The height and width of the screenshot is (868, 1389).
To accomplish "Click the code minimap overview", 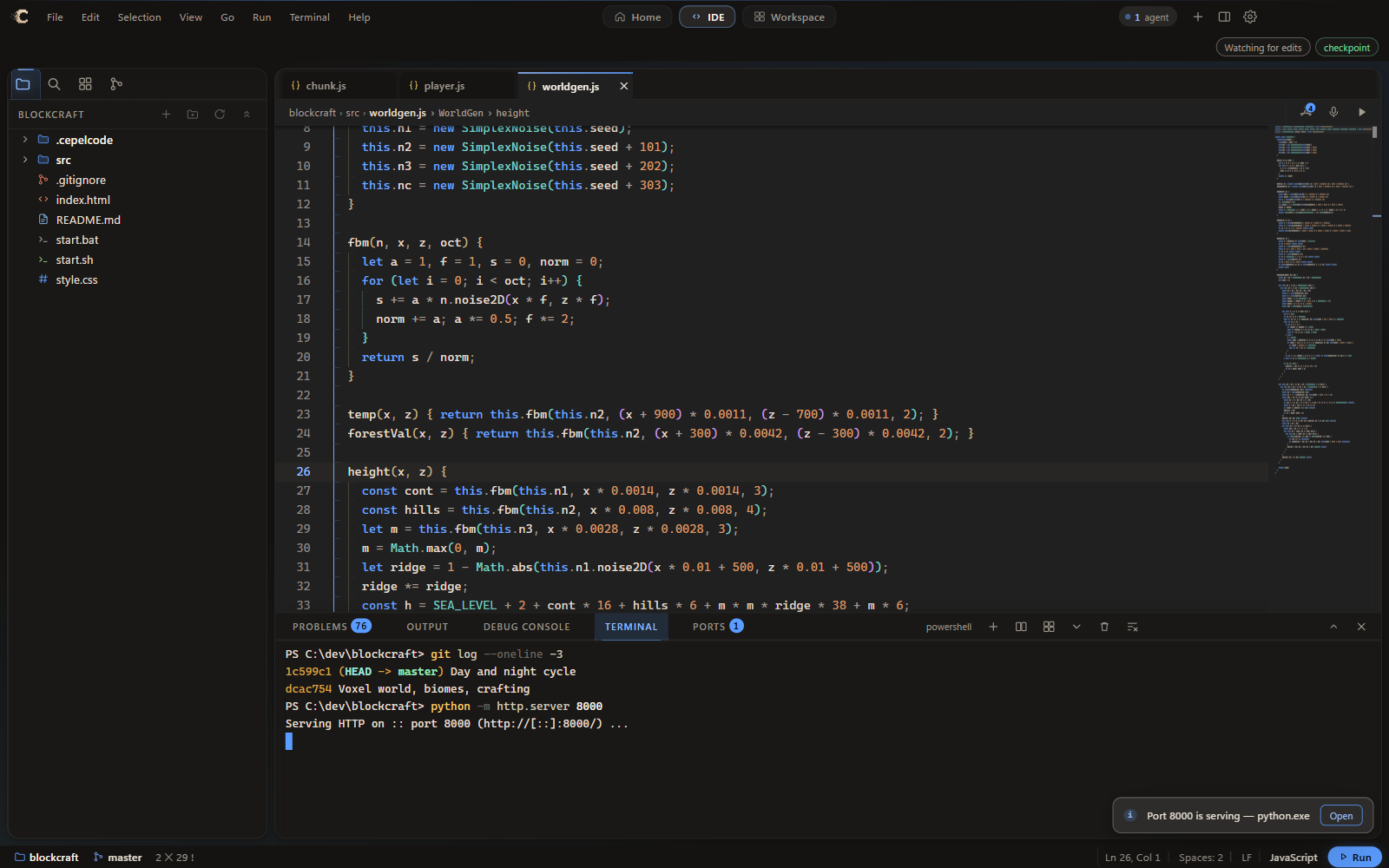I will (1325, 299).
